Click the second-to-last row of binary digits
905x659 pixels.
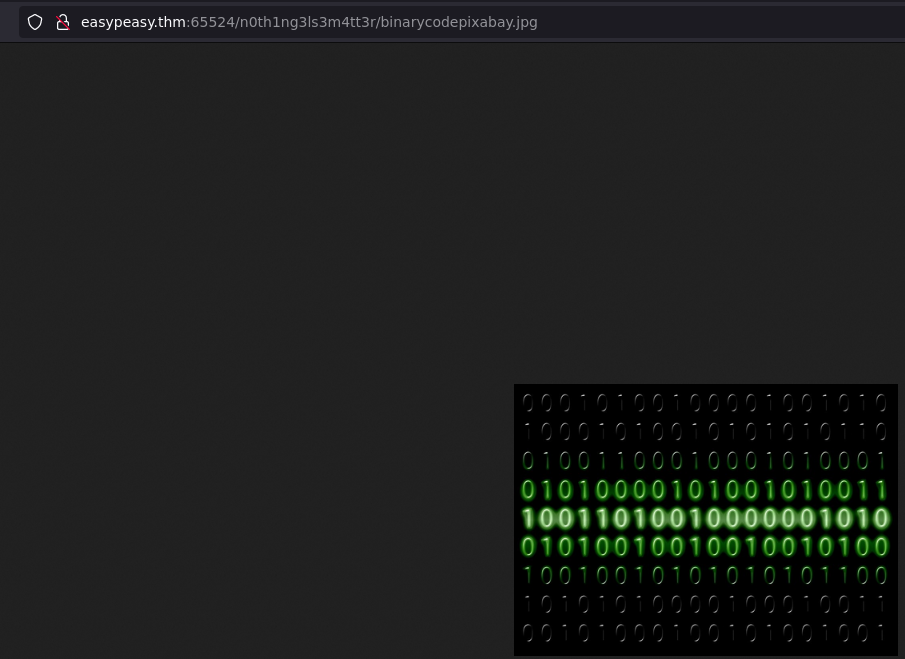click(x=705, y=604)
